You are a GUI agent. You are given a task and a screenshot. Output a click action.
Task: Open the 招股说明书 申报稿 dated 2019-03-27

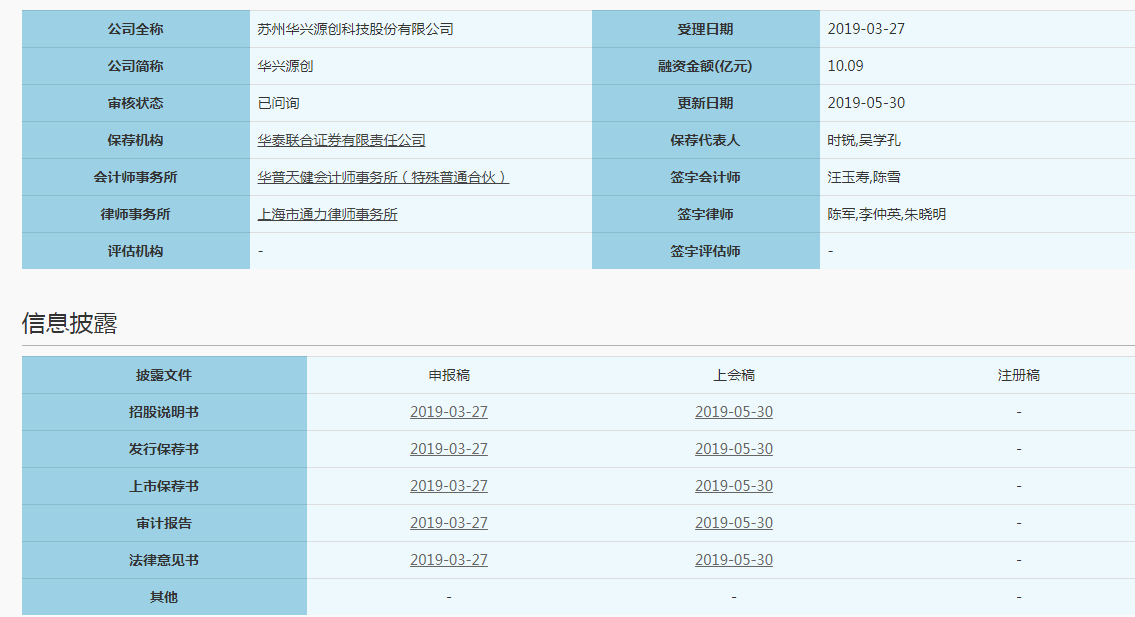pyautogui.click(x=449, y=412)
